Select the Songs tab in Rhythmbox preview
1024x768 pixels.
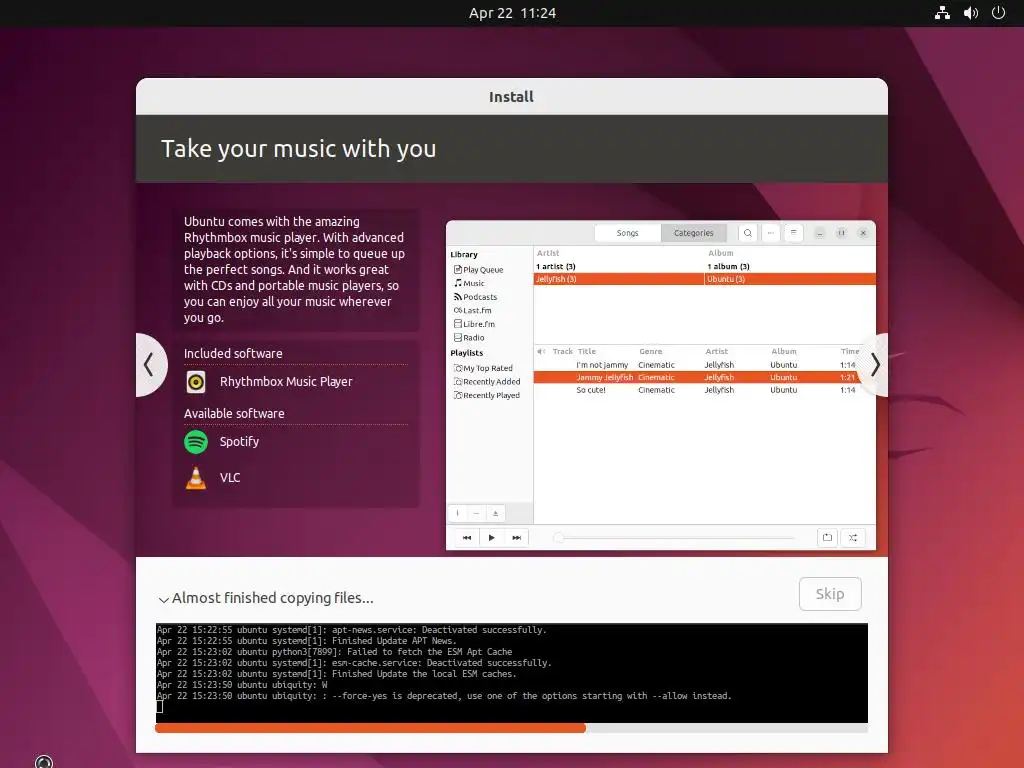click(628, 233)
